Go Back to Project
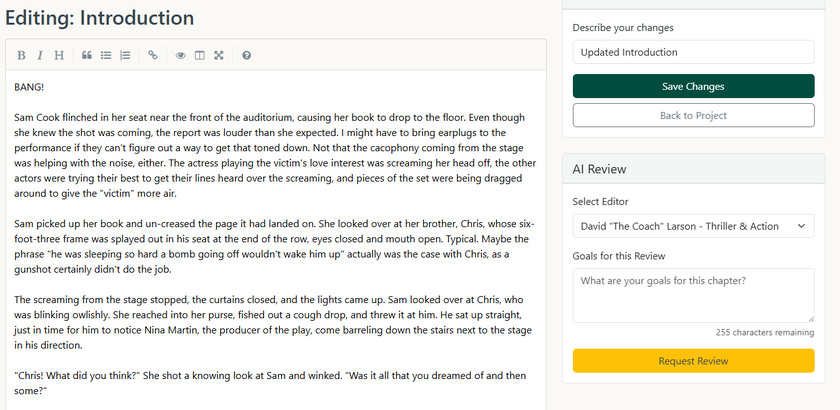This screenshot has width=840, height=410. [693, 115]
